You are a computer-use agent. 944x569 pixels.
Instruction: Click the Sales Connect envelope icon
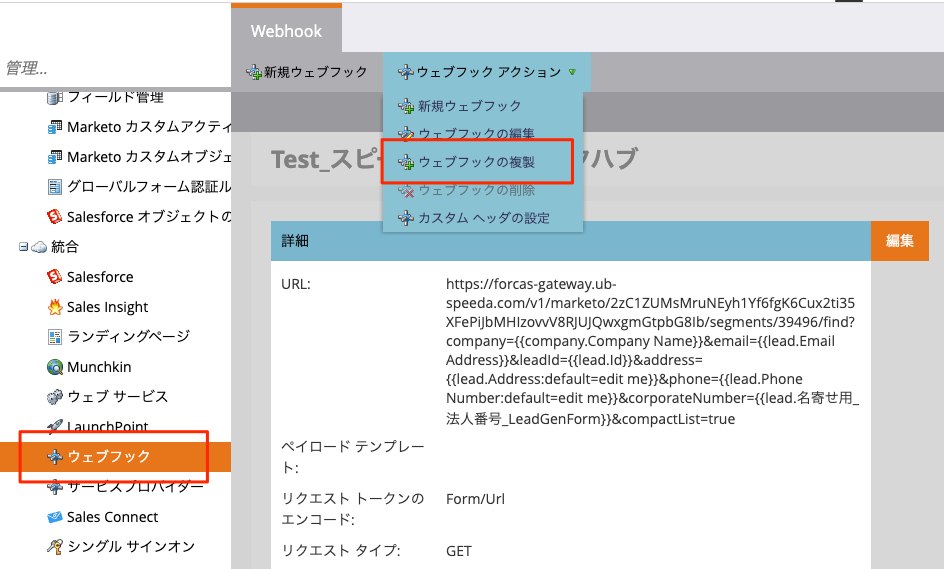56,517
